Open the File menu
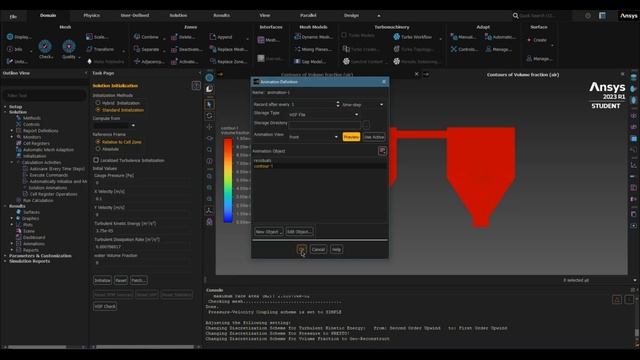 tap(13, 16)
